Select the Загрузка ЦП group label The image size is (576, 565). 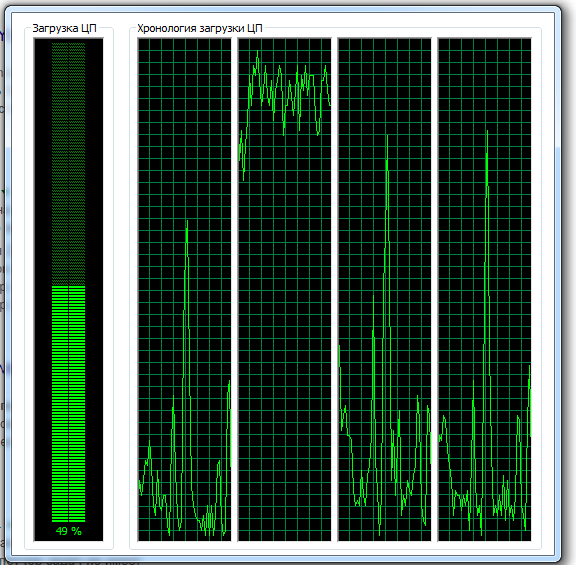coord(64,28)
